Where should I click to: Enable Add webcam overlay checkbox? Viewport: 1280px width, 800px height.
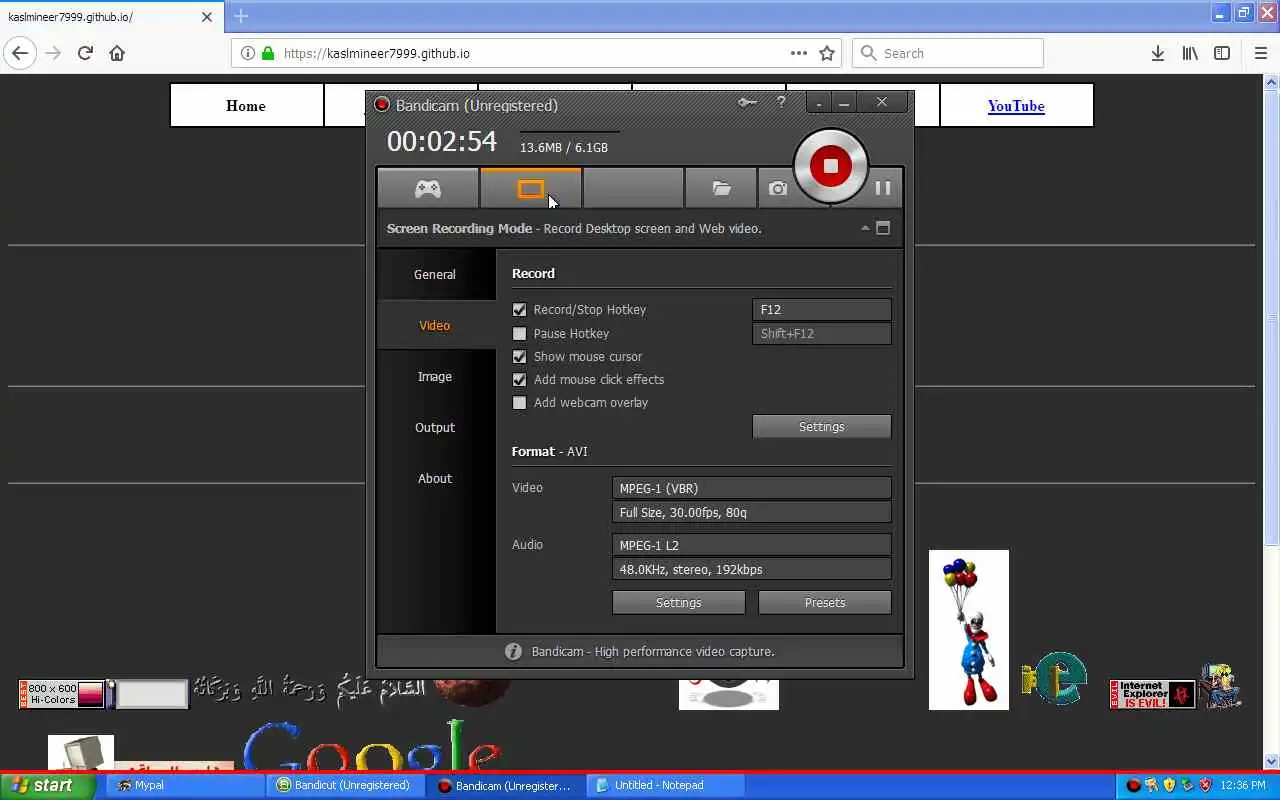click(x=519, y=403)
